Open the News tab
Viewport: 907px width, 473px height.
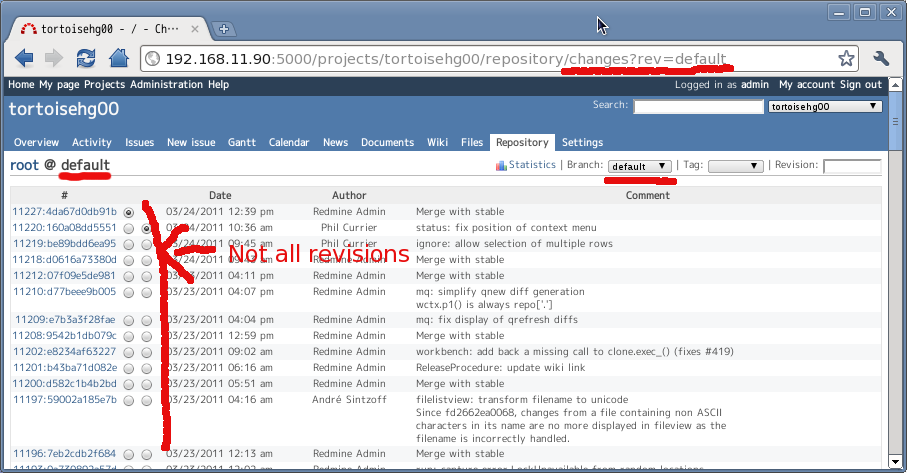pos(335,142)
